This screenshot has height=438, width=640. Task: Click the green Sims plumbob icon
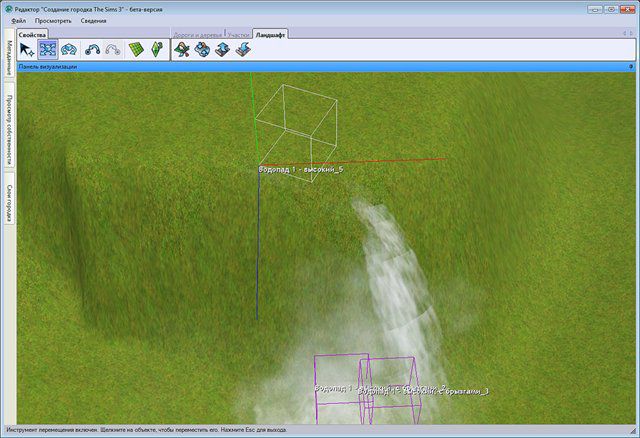157,49
